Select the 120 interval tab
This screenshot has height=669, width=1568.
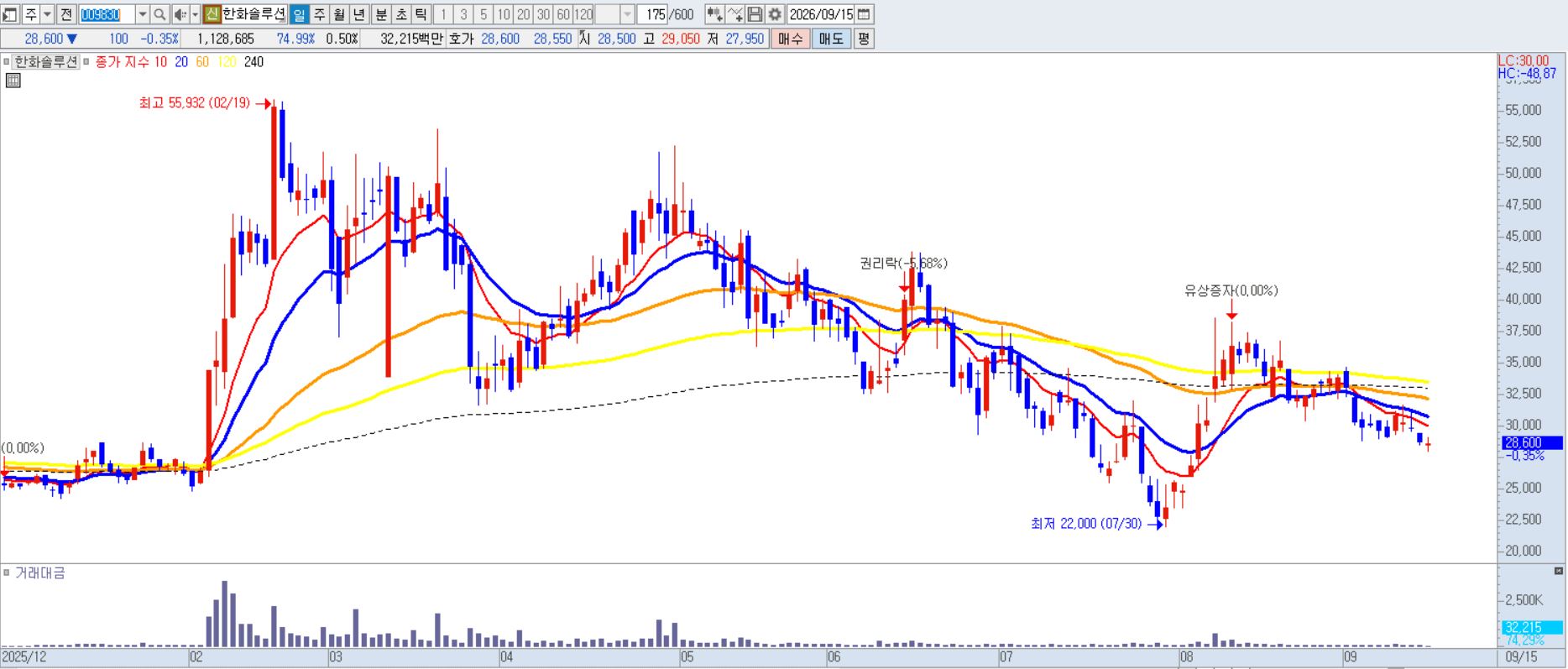click(583, 14)
